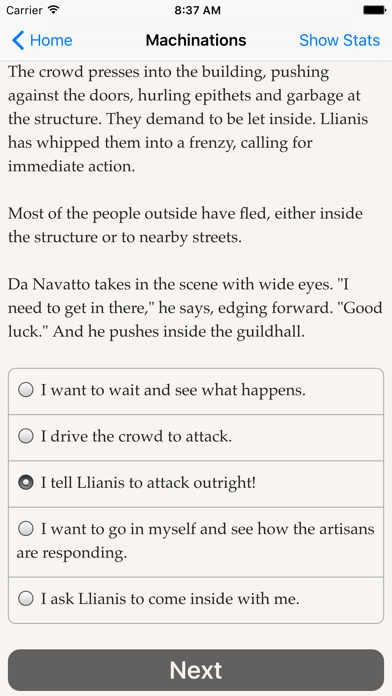392x696 pixels.
Task: Tap the 8:37 AM clock in status bar
Action: coord(197,10)
